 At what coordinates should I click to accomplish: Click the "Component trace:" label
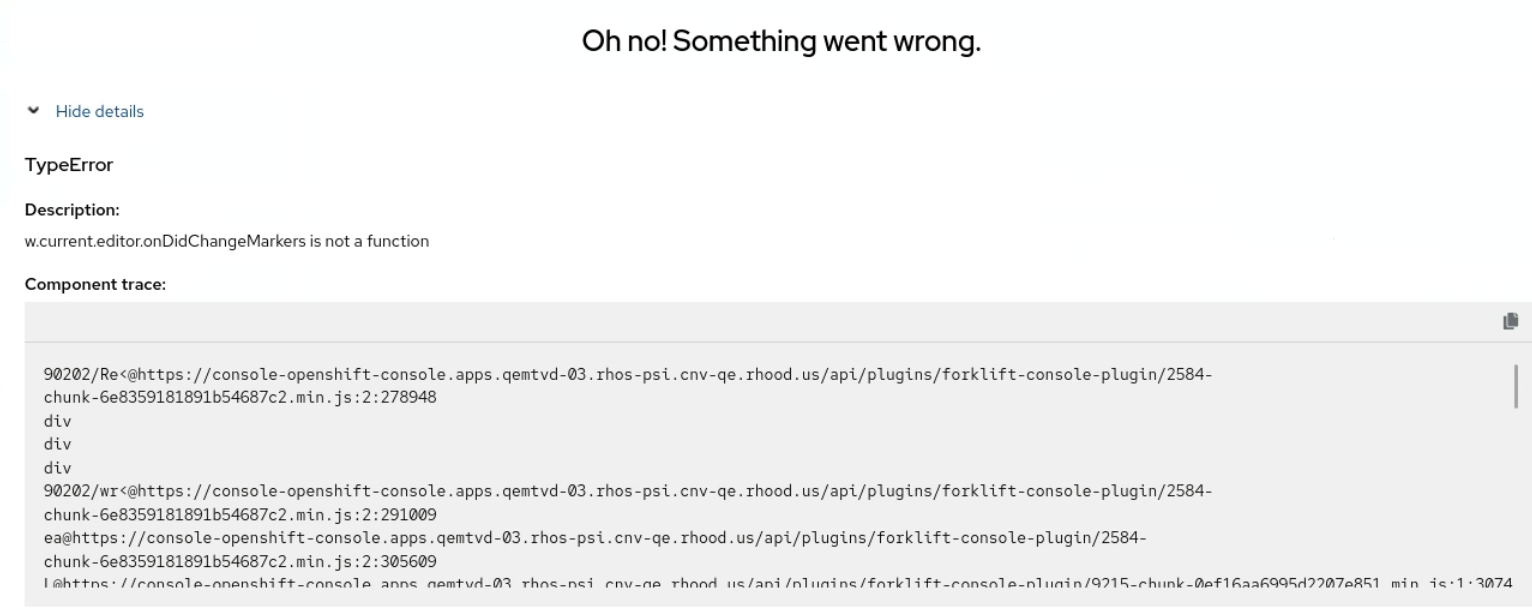(95, 285)
